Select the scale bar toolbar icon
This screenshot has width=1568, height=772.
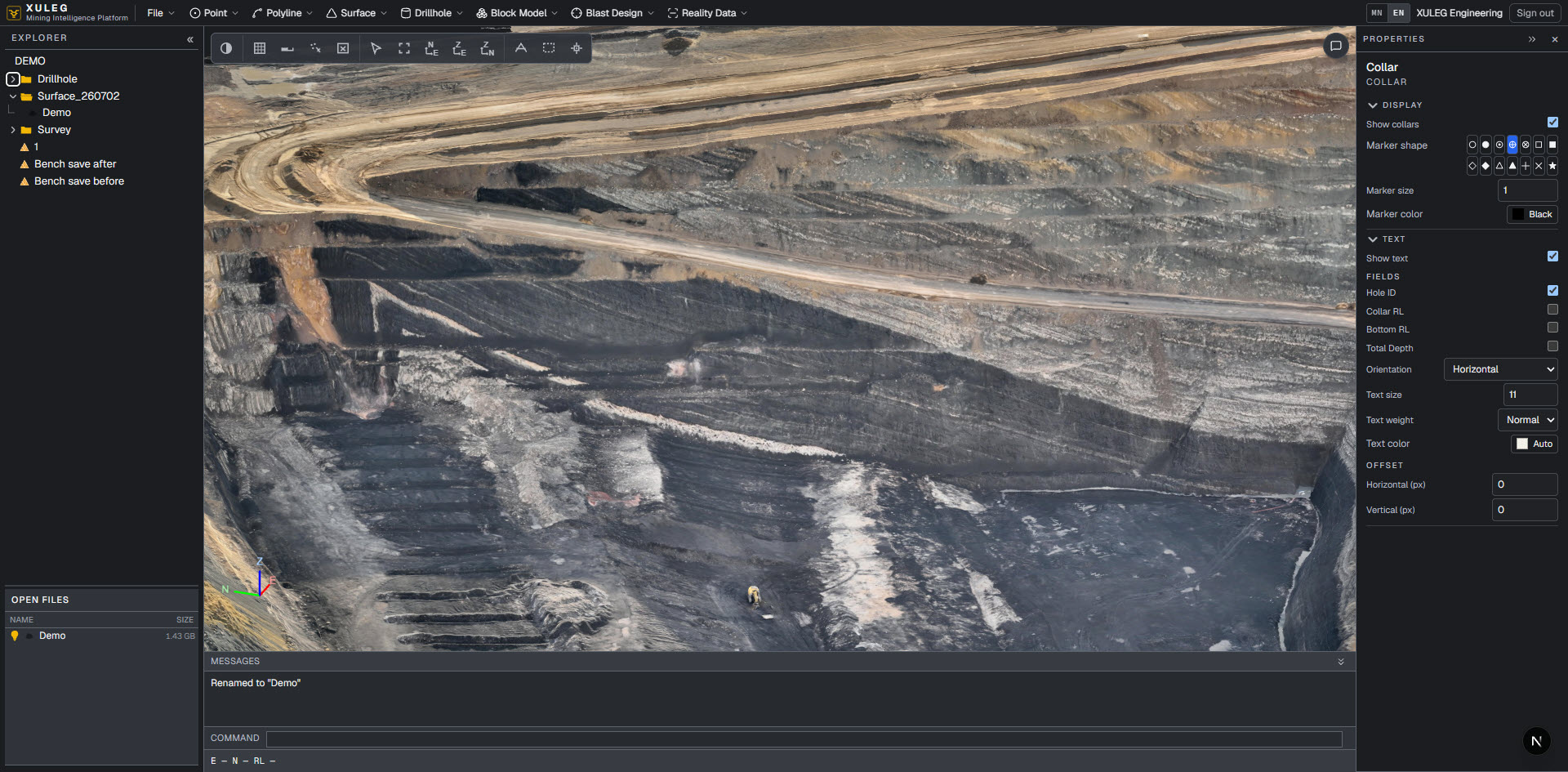click(x=287, y=48)
